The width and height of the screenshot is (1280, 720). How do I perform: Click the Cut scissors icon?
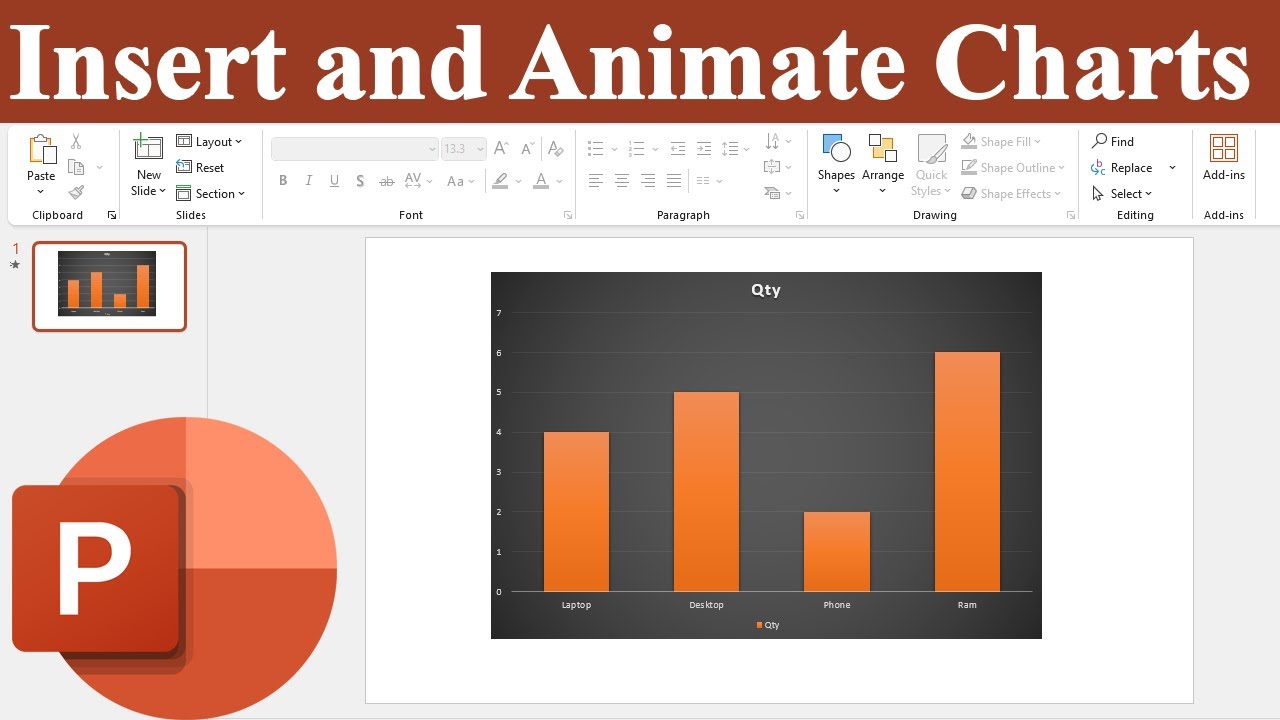(76, 142)
